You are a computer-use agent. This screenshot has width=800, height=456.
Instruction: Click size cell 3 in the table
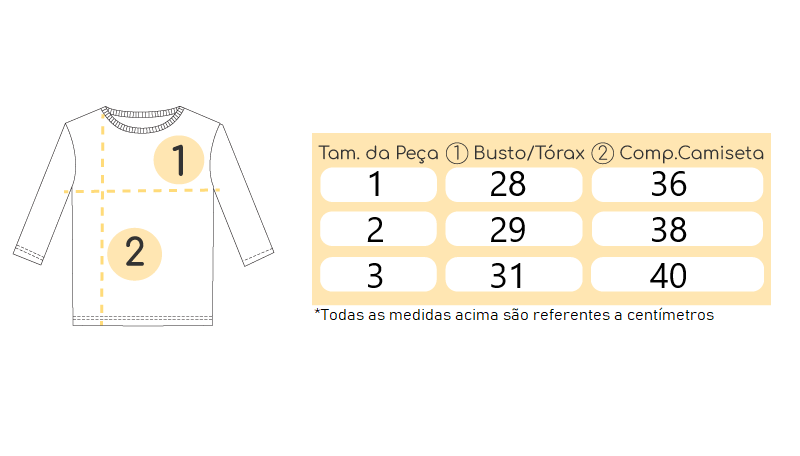tap(378, 274)
